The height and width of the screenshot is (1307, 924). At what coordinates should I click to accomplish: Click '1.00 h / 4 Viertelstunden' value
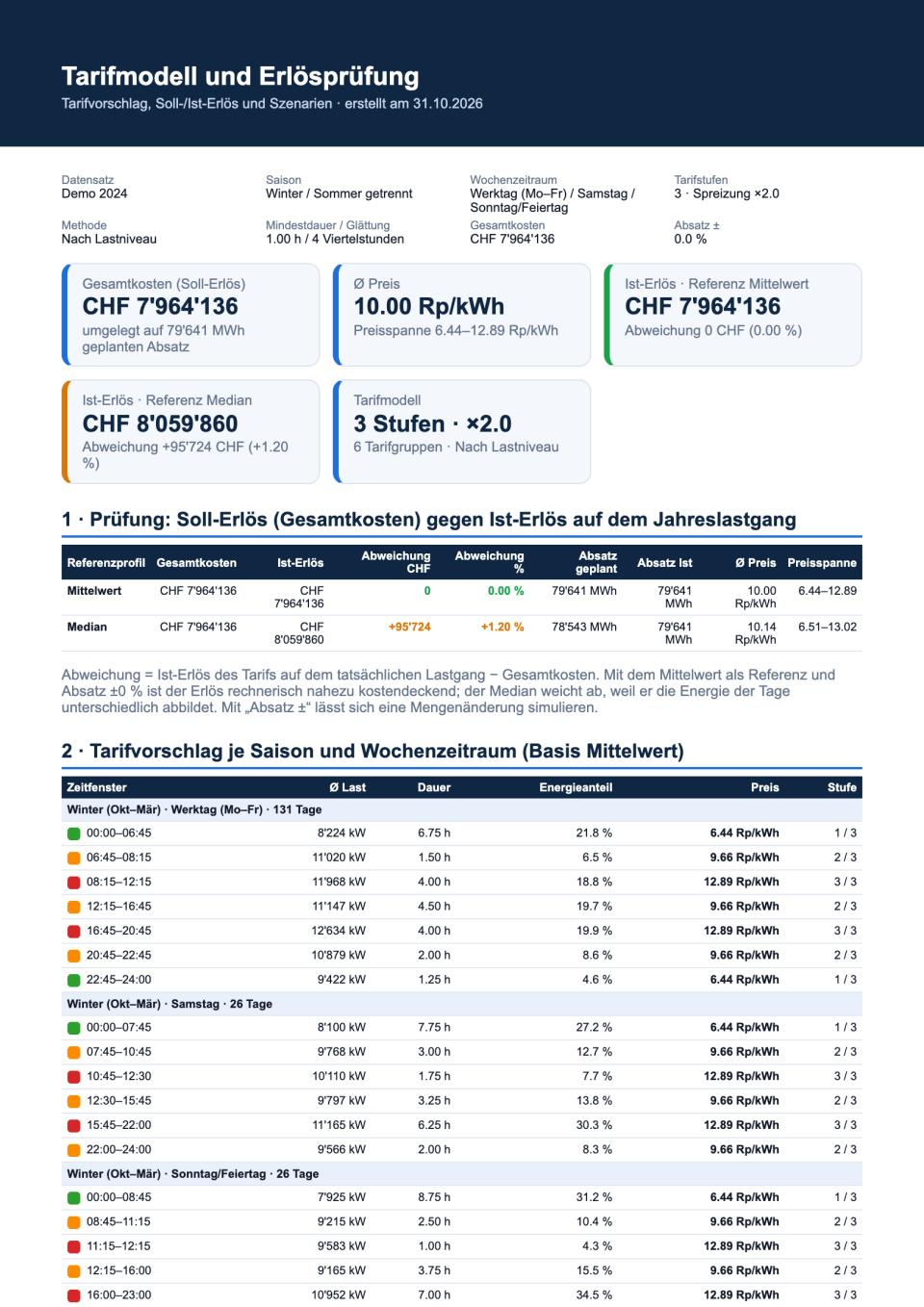(x=335, y=239)
